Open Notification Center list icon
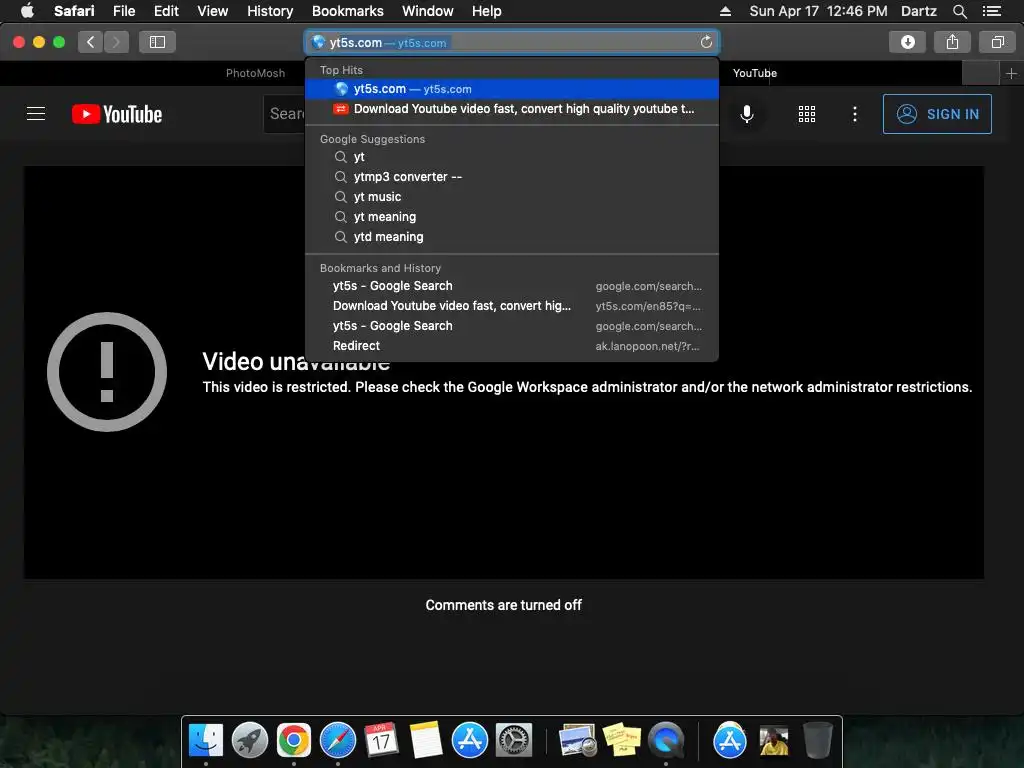 click(x=991, y=11)
